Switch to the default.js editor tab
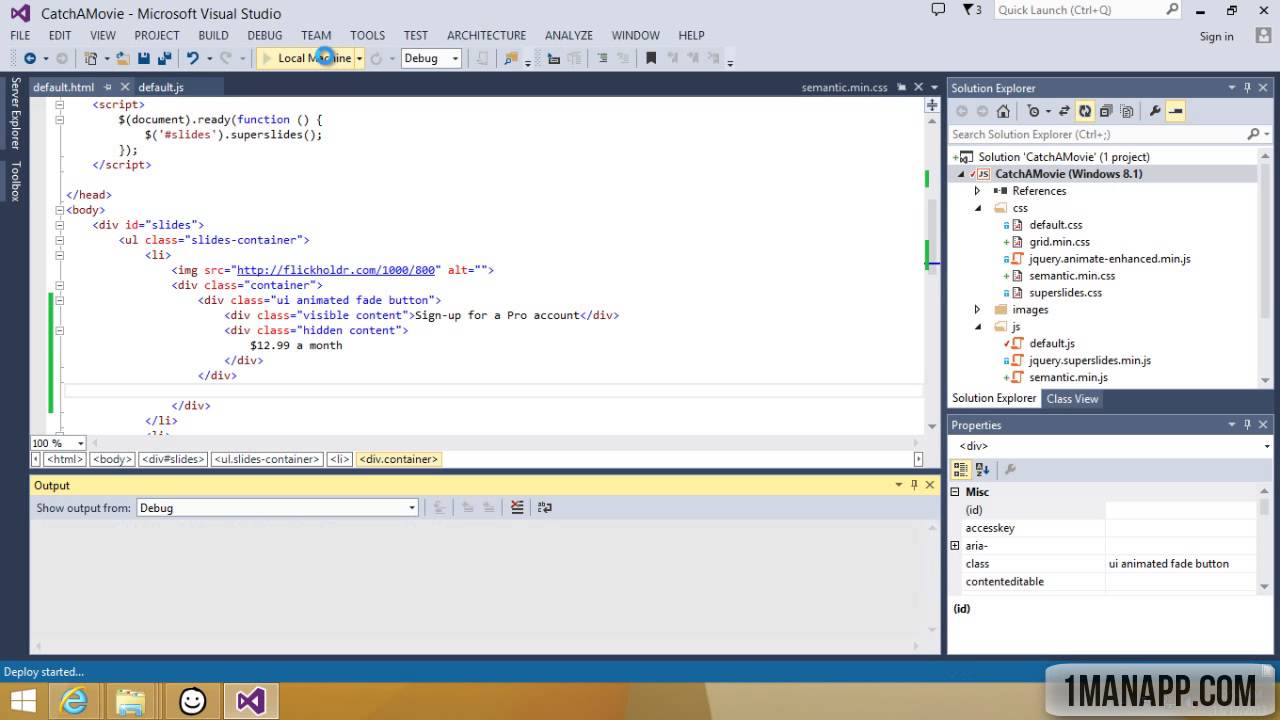1280x720 pixels. click(161, 87)
